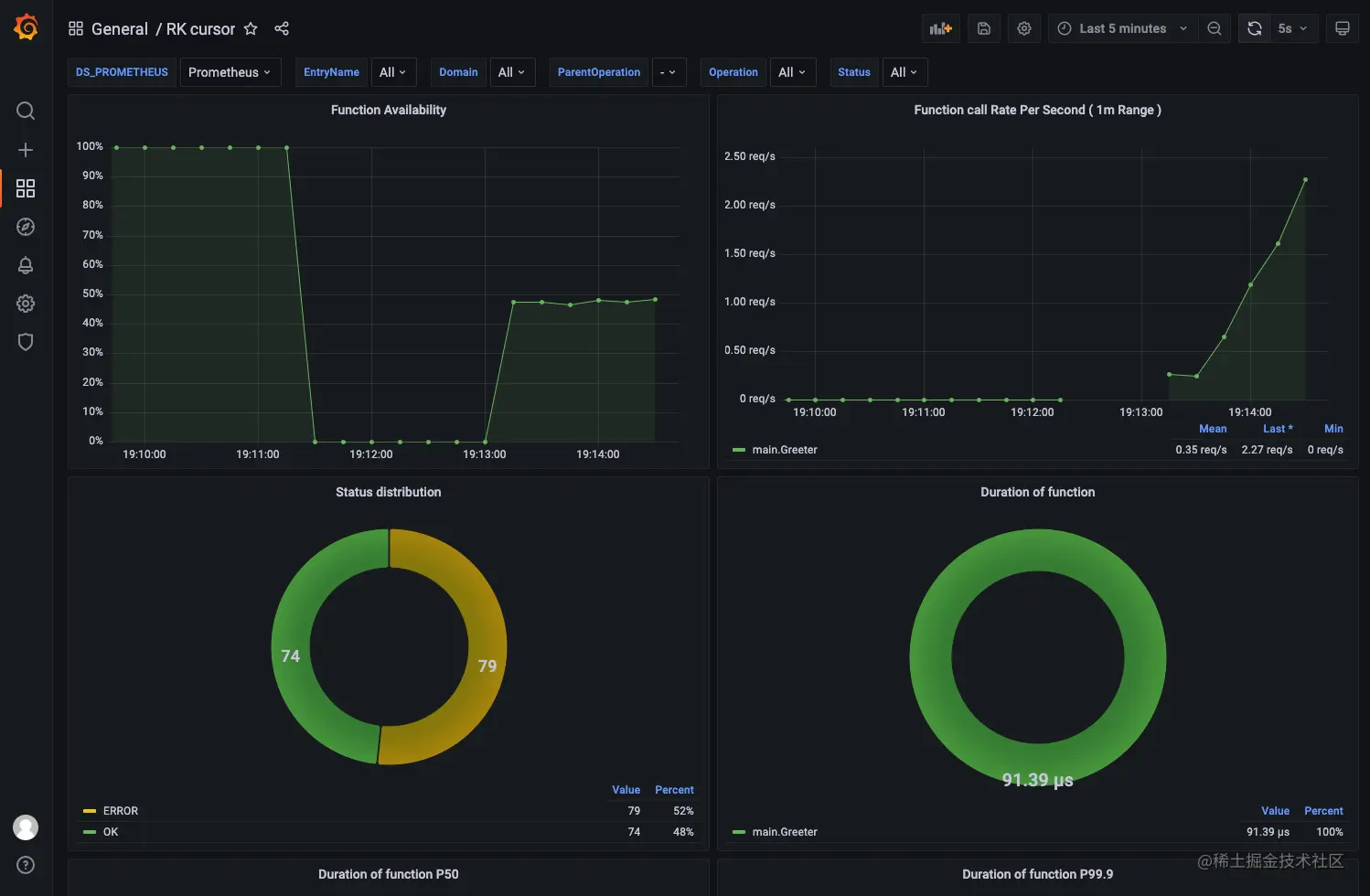The width and height of the screenshot is (1370, 896).
Task: Sort legend by Mean column header
Action: click(1213, 429)
